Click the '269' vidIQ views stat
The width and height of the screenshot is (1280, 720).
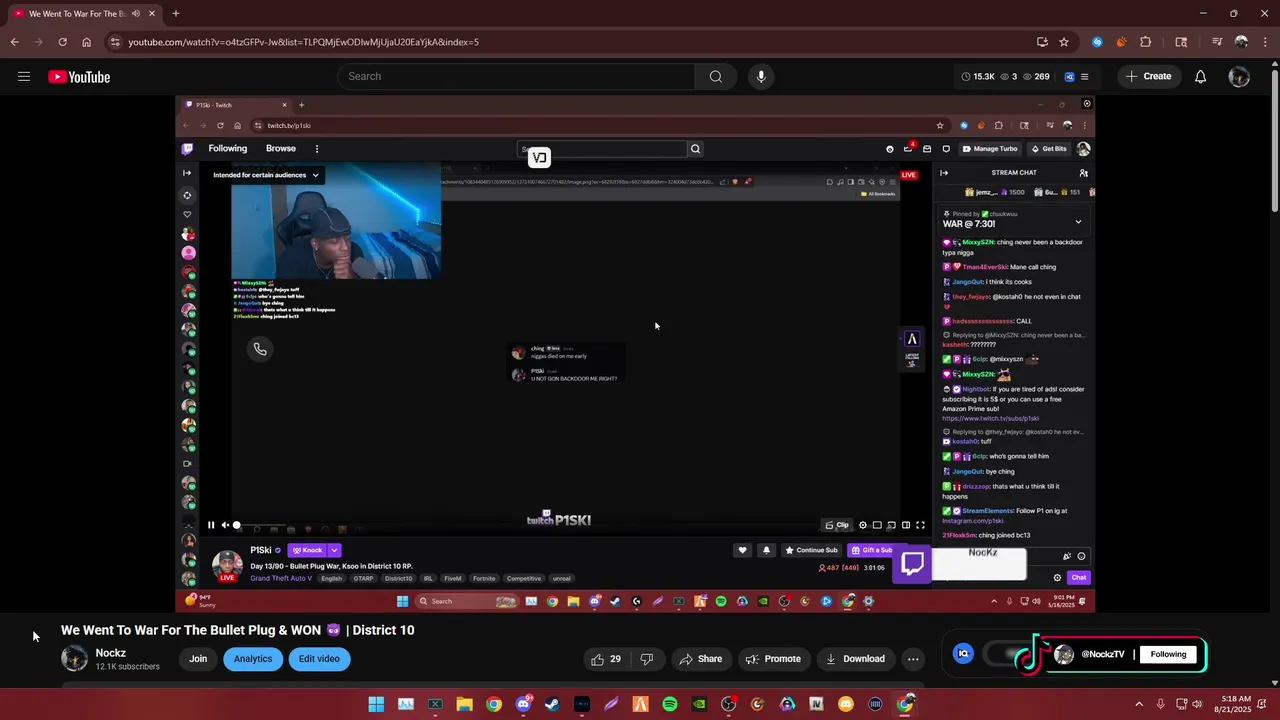pos(1035,76)
